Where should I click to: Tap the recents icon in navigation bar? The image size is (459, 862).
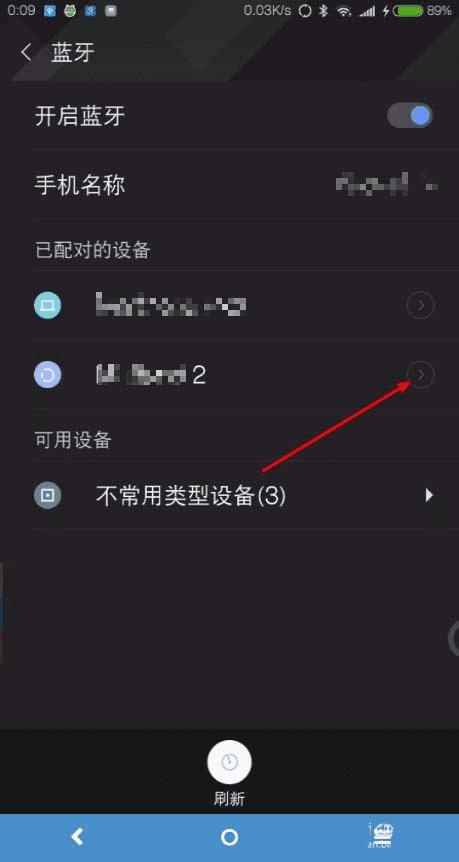[x=381, y=836]
